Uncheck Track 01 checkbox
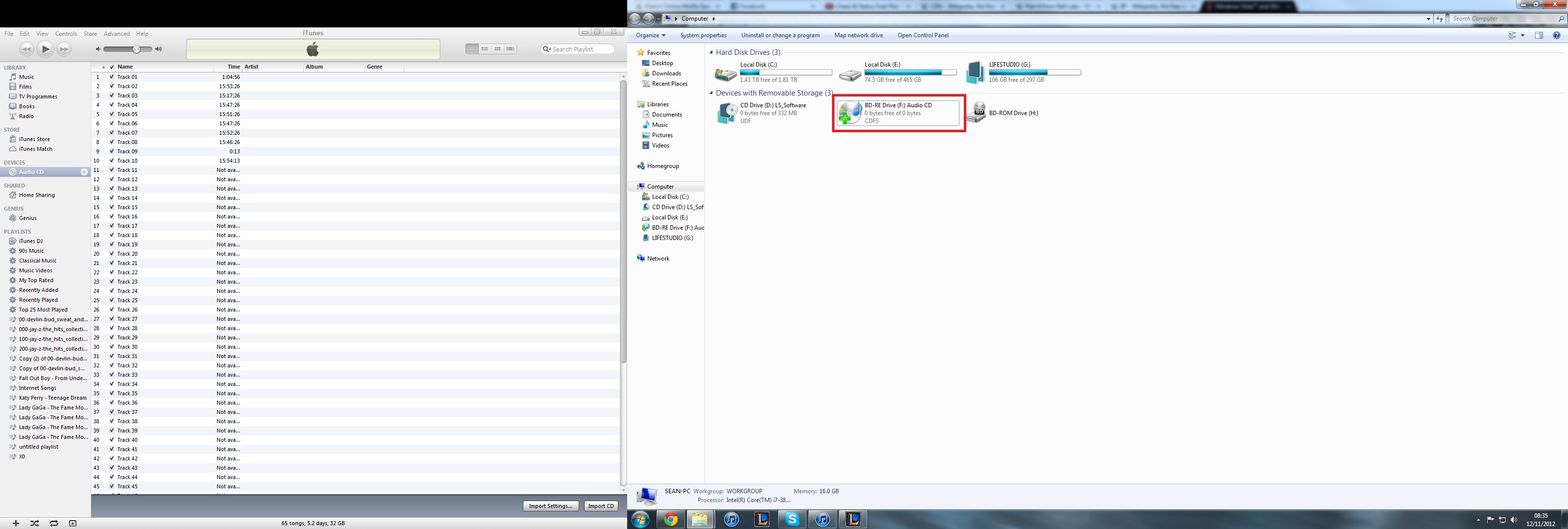 point(111,77)
